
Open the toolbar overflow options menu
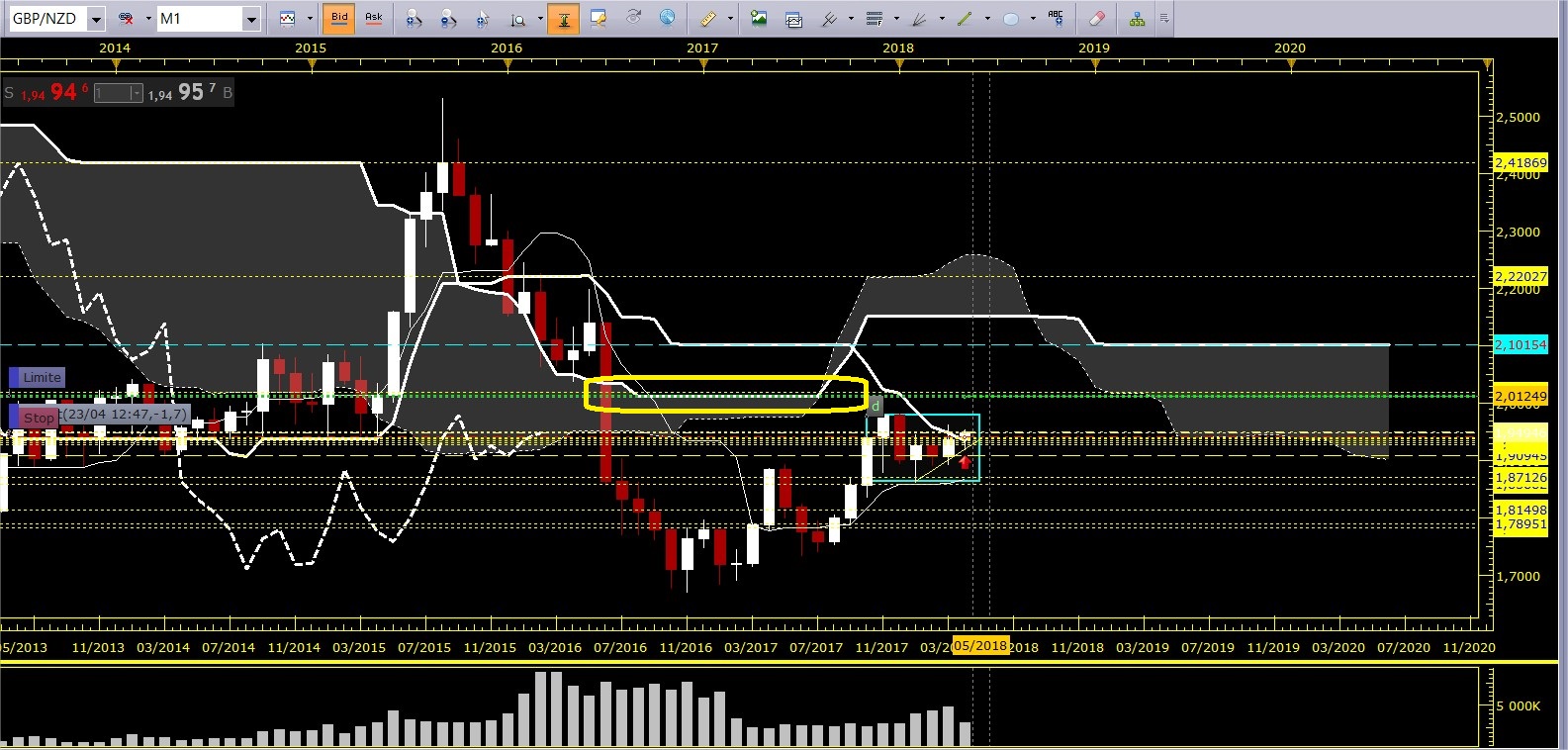[1164, 19]
